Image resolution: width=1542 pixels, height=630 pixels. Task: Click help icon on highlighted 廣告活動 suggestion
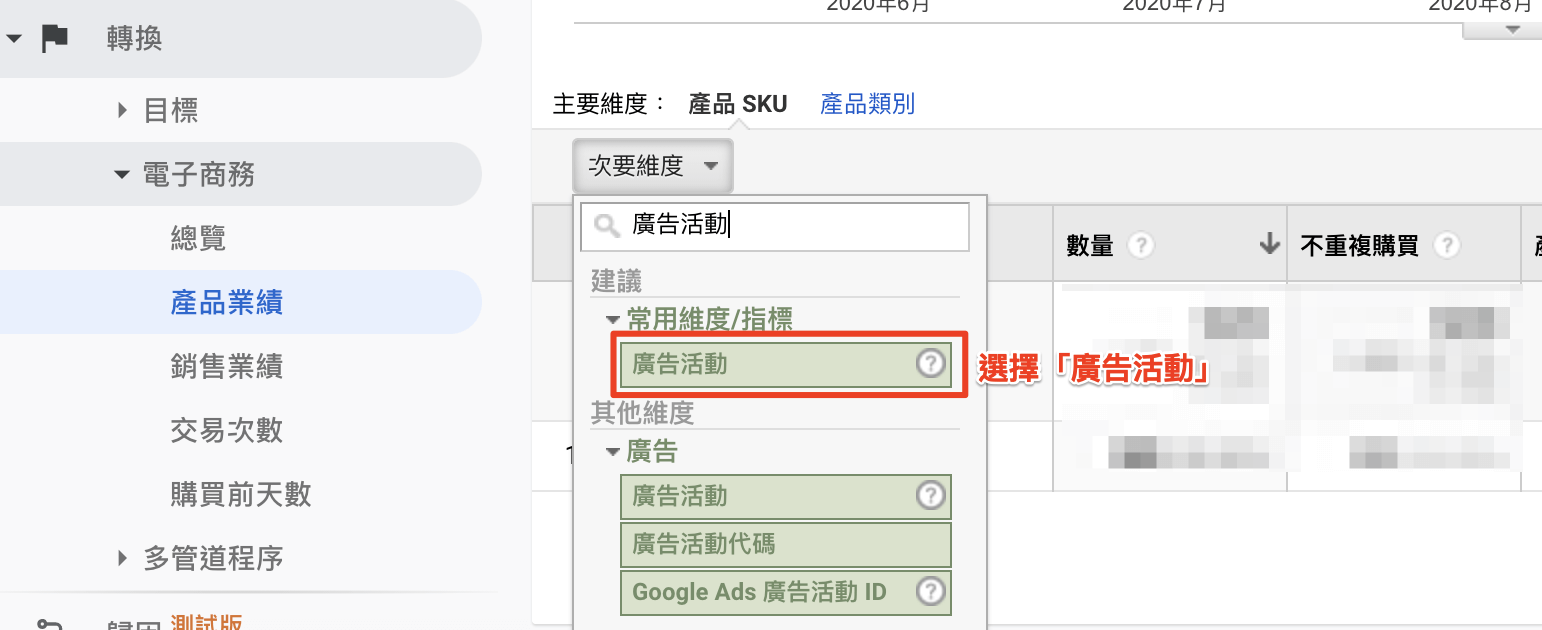click(931, 364)
